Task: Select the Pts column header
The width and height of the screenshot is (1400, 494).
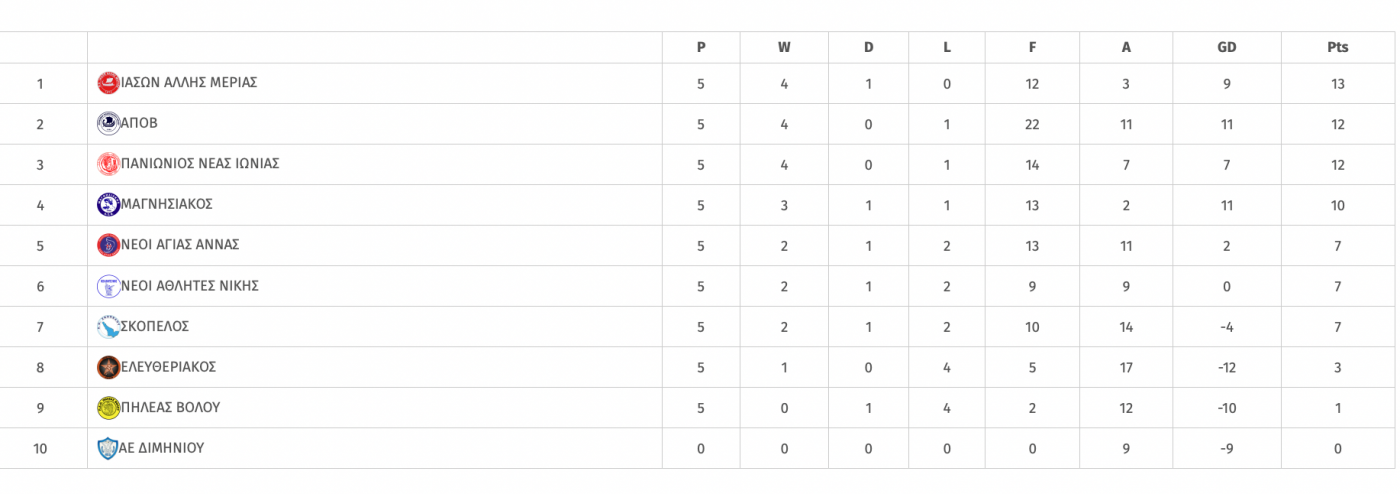Action: (1338, 47)
